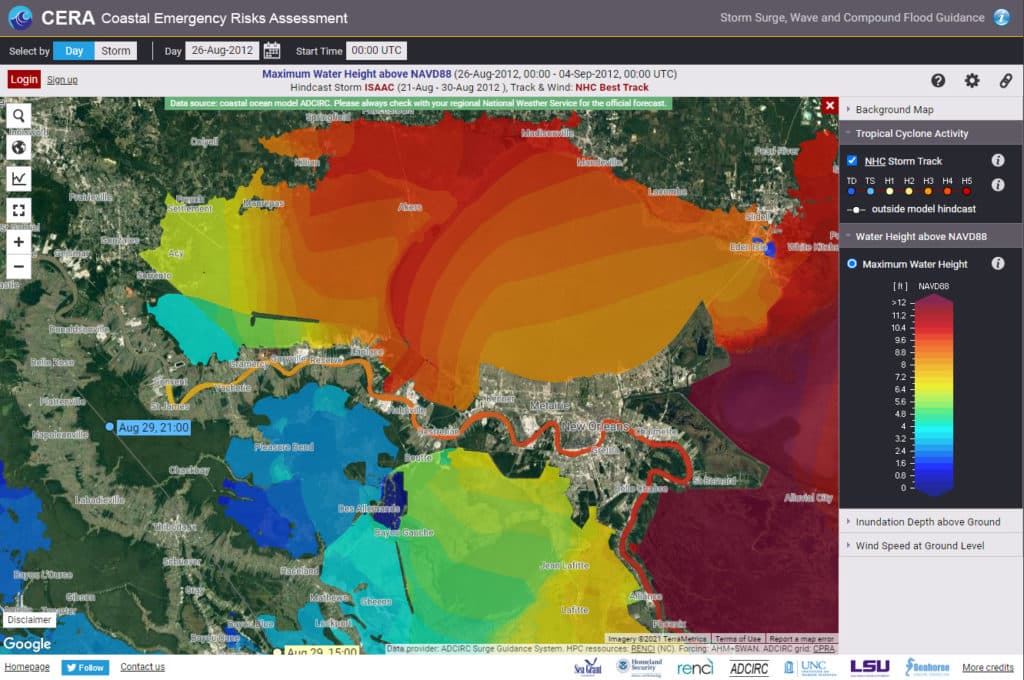1024x680 pixels.
Task: Expand the Background Map section
Action: point(895,109)
